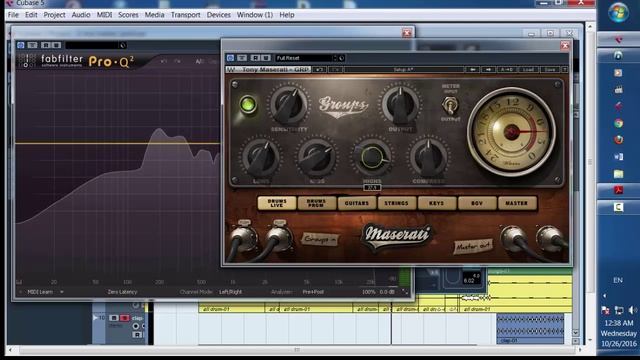Open Waves help question mark button

point(564,69)
